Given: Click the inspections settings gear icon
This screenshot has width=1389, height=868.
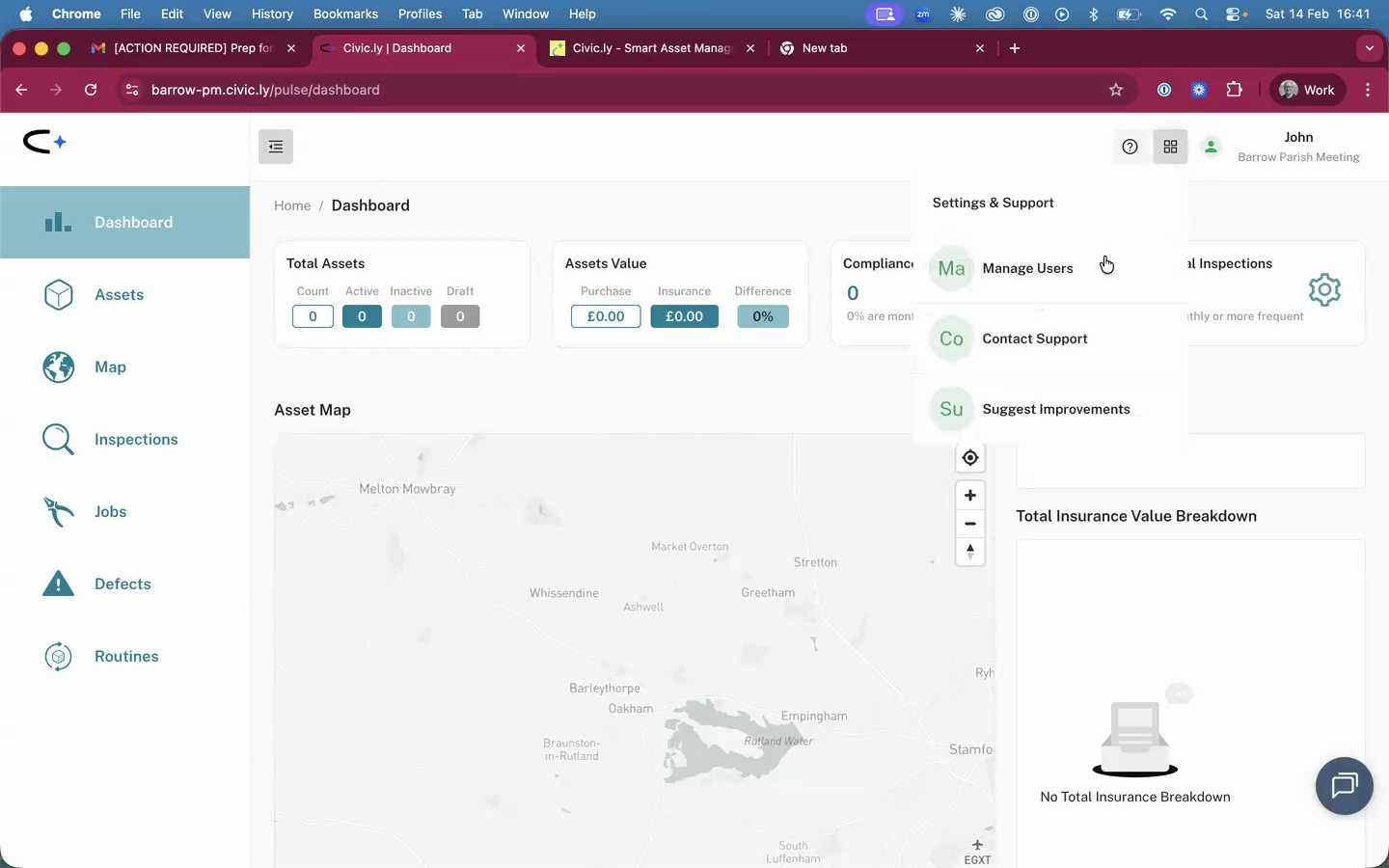Looking at the screenshot, I should (x=1324, y=289).
